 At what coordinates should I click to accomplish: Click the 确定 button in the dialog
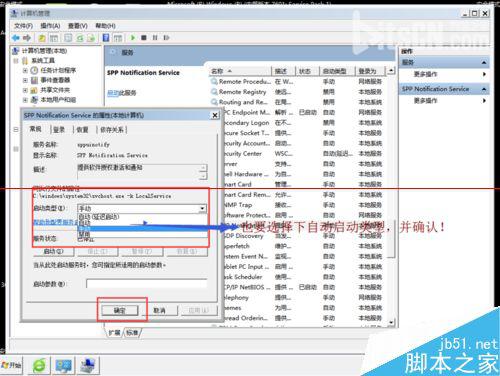pos(120,310)
